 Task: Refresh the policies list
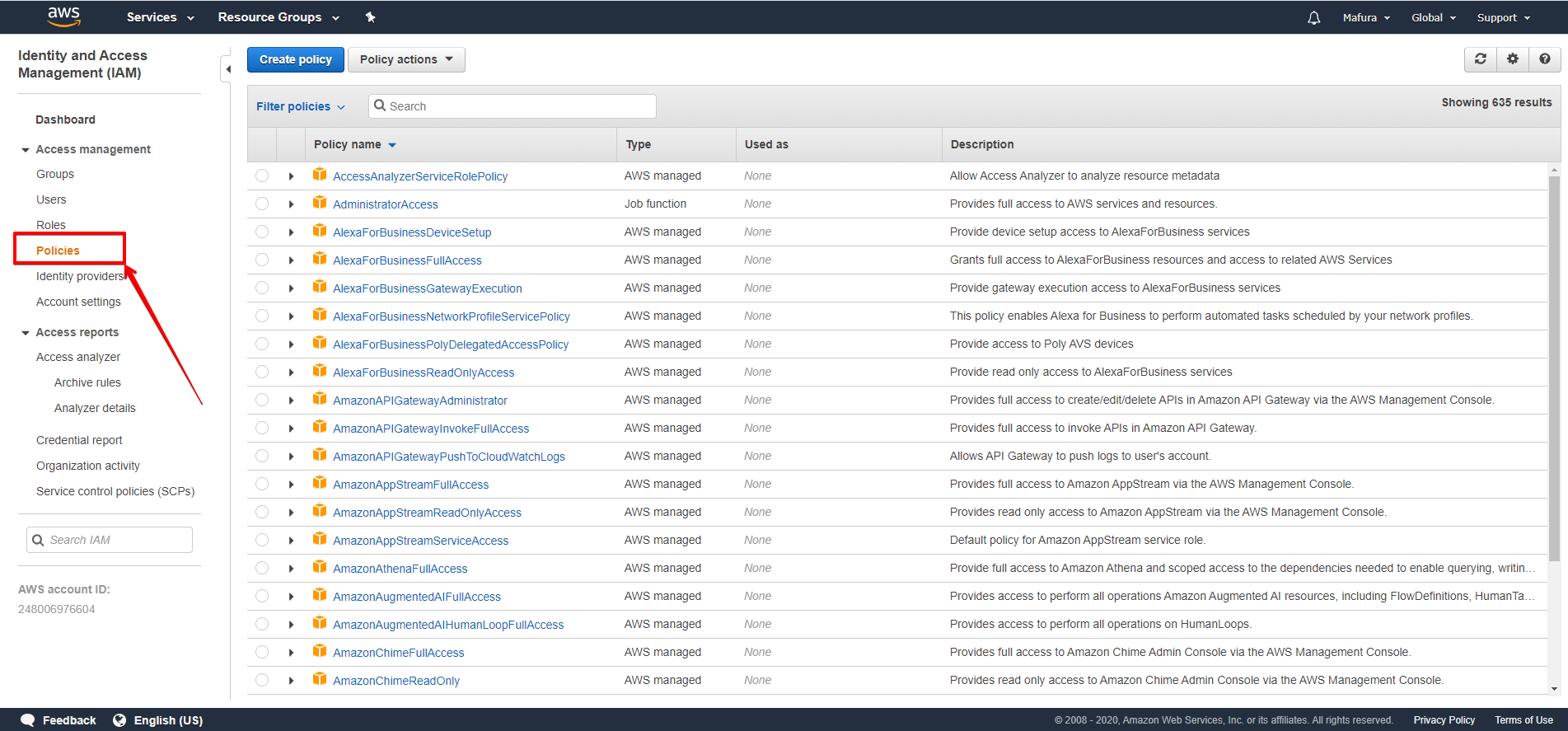(1481, 59)
